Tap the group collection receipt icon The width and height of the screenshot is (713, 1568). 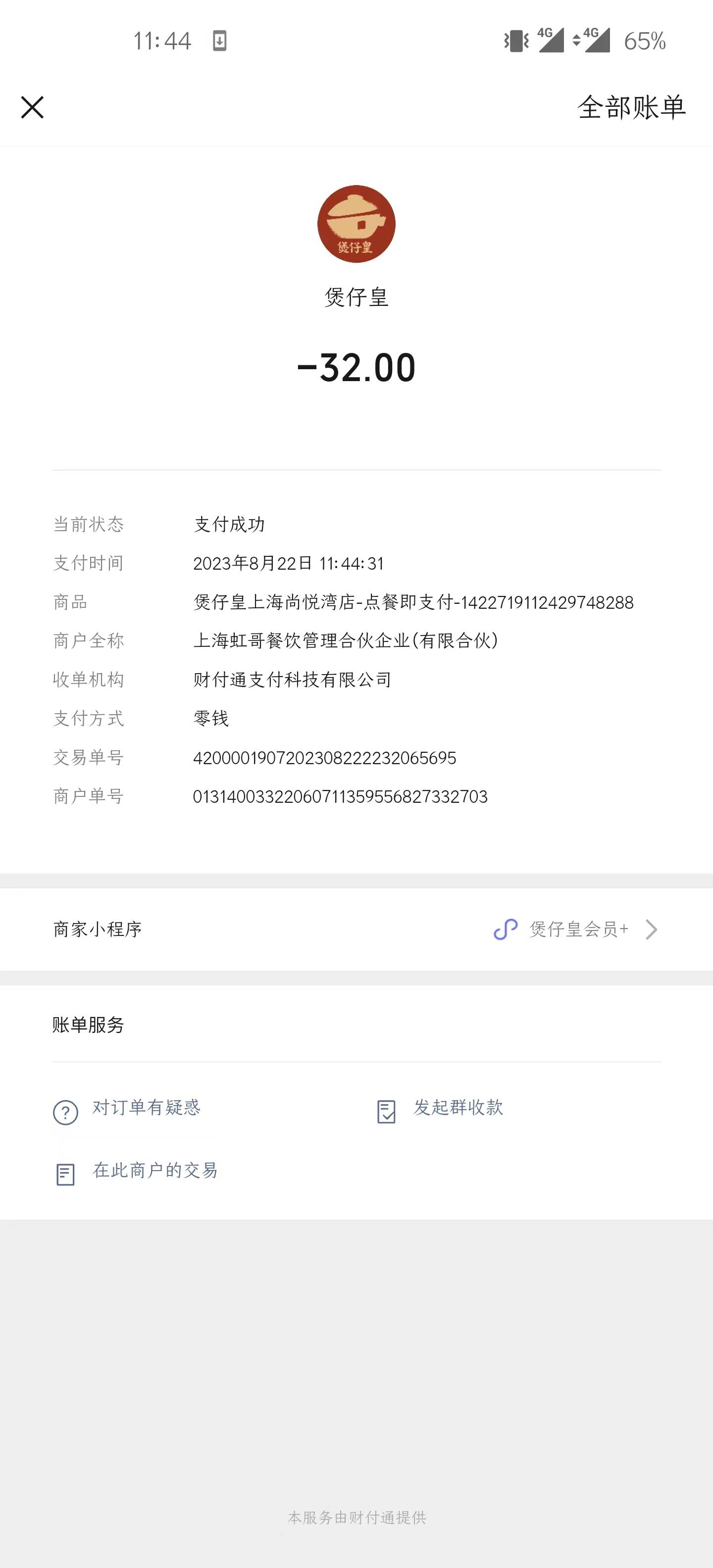(x=387, y=1112)
